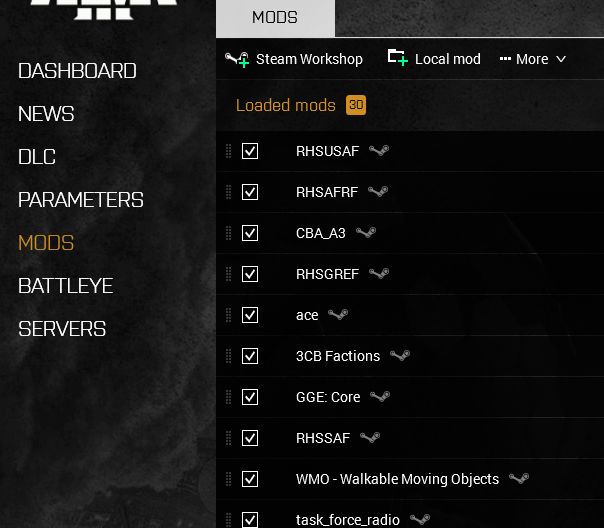The height and width of the screenshot is (528, 604).
Task: Uncheck the RHSUSAF mod checkbox
Action: [250, 151]
